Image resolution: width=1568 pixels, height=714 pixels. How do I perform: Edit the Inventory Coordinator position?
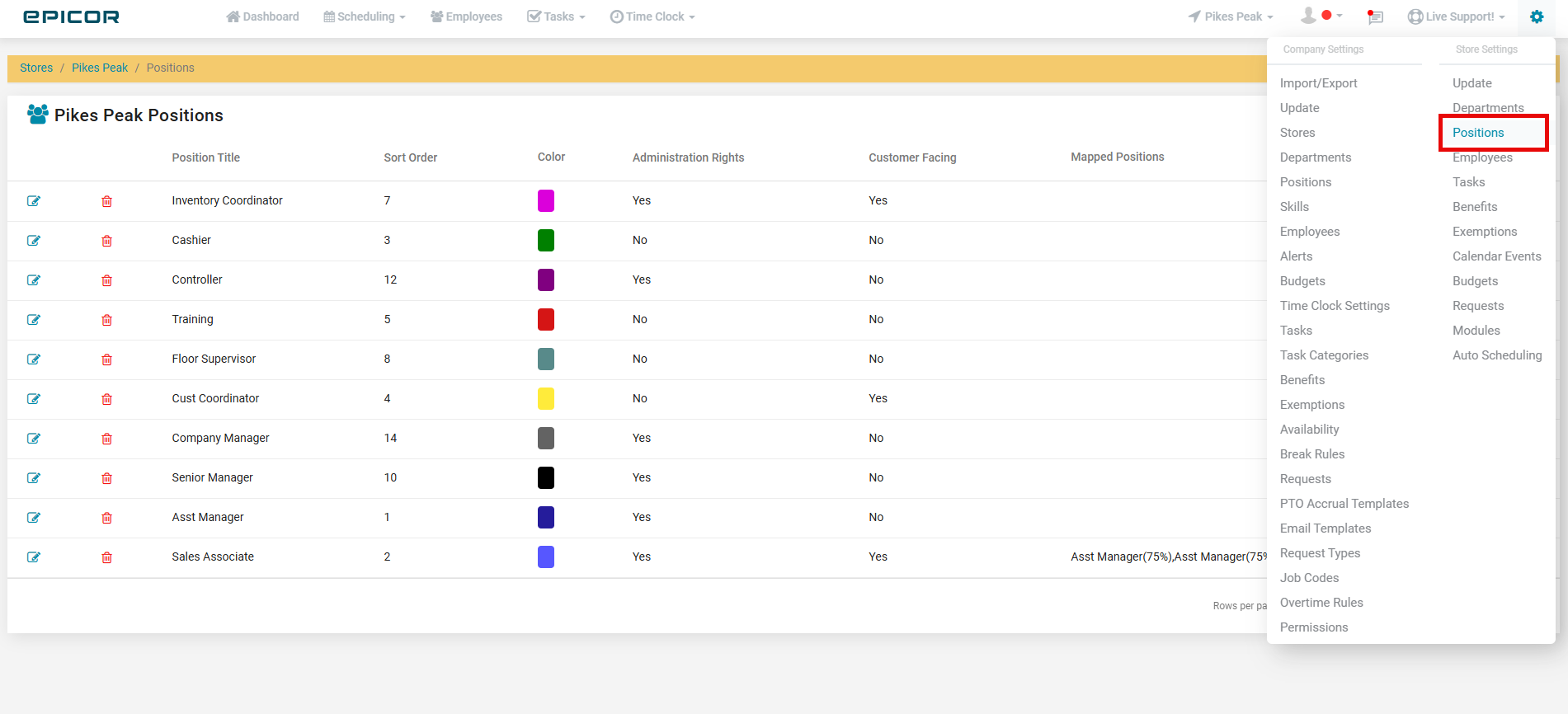click(x=34, y=201)
